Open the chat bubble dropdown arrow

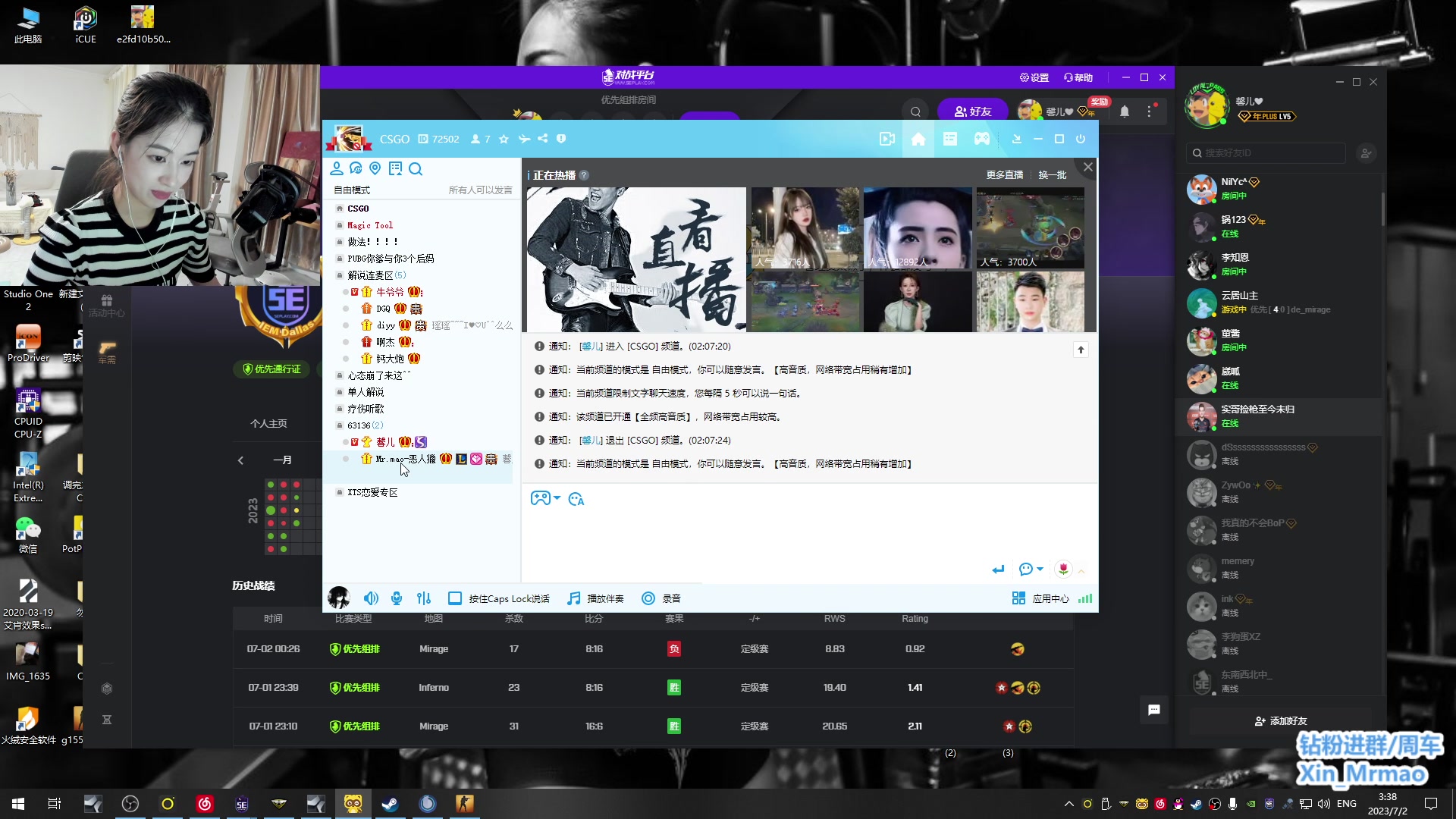(1040, 569)
